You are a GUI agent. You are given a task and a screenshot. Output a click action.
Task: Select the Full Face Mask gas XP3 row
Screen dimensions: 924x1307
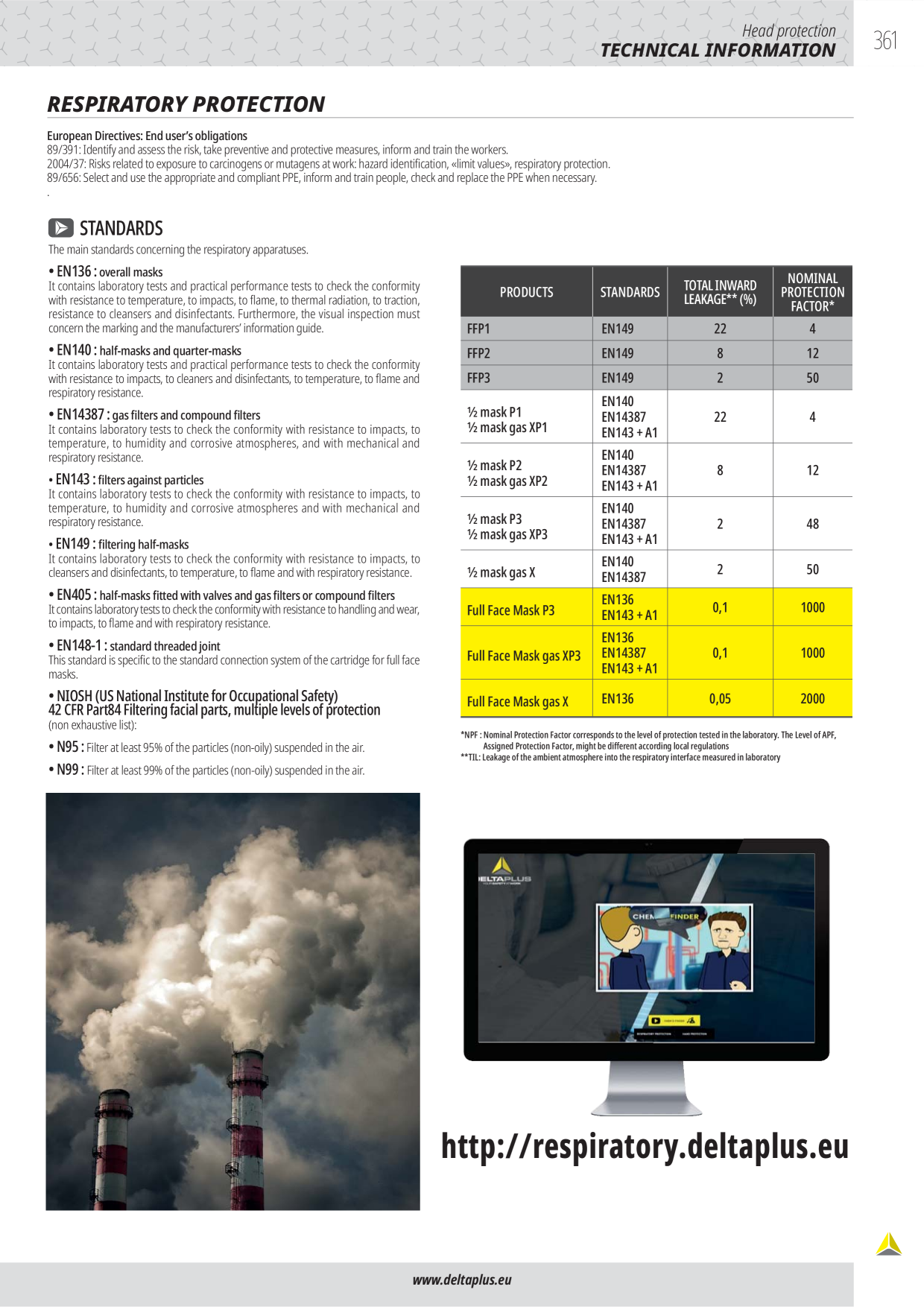pos(656,653)
